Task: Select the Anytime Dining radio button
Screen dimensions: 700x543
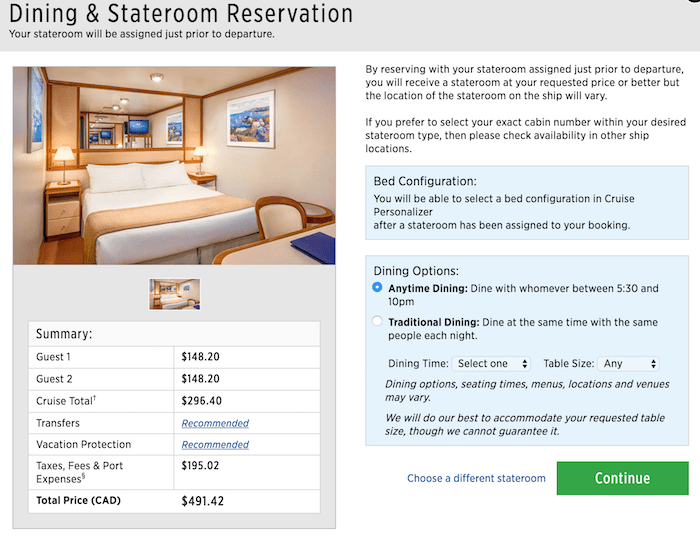Action: 377,287
